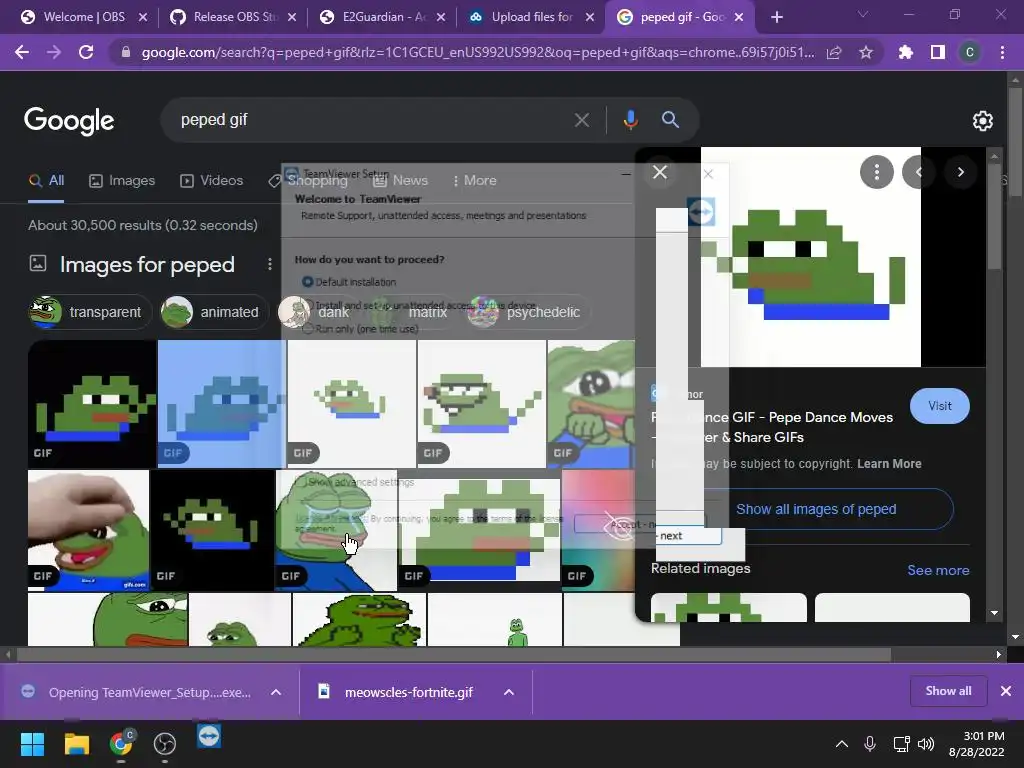Open Chrome profile avatar C
Viewport: 1024px width, 768px height.
(970, 52)
